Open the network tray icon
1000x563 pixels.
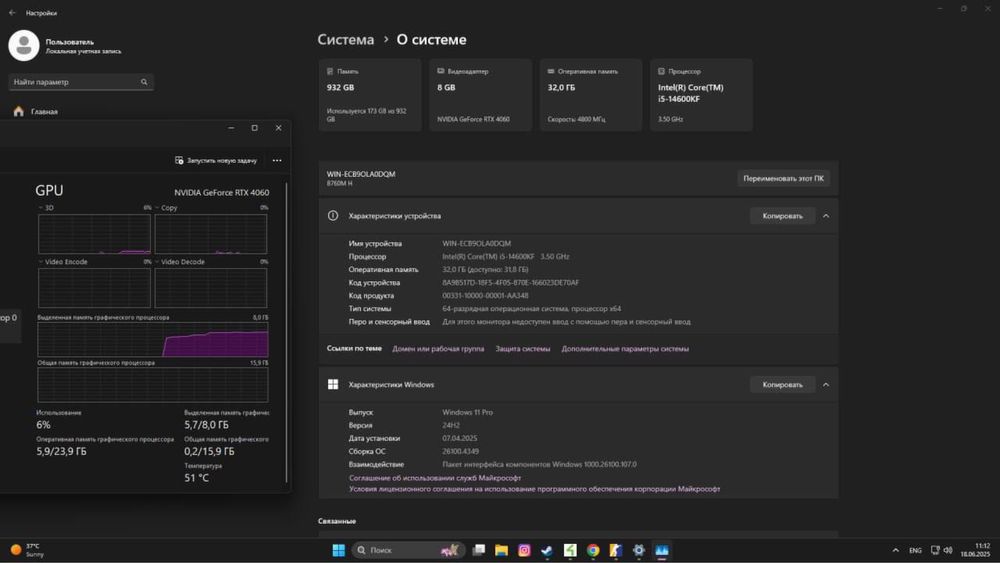tap(935, 550)
